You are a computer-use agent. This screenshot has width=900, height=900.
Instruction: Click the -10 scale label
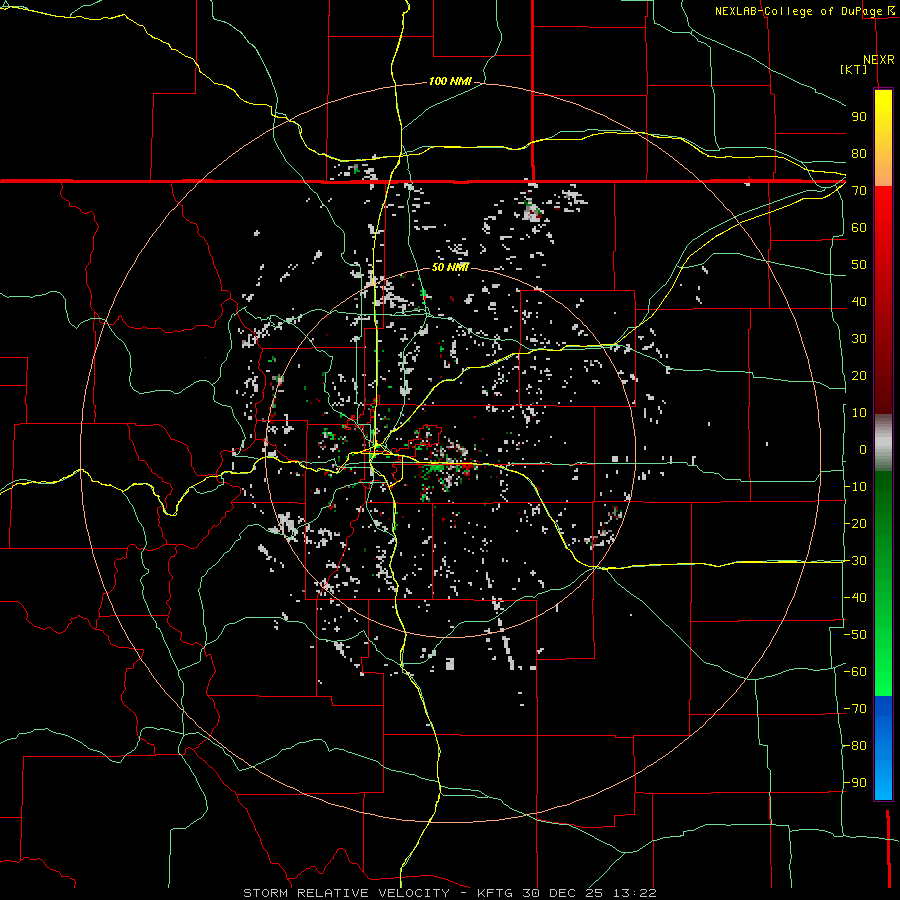tap(855, 487)
